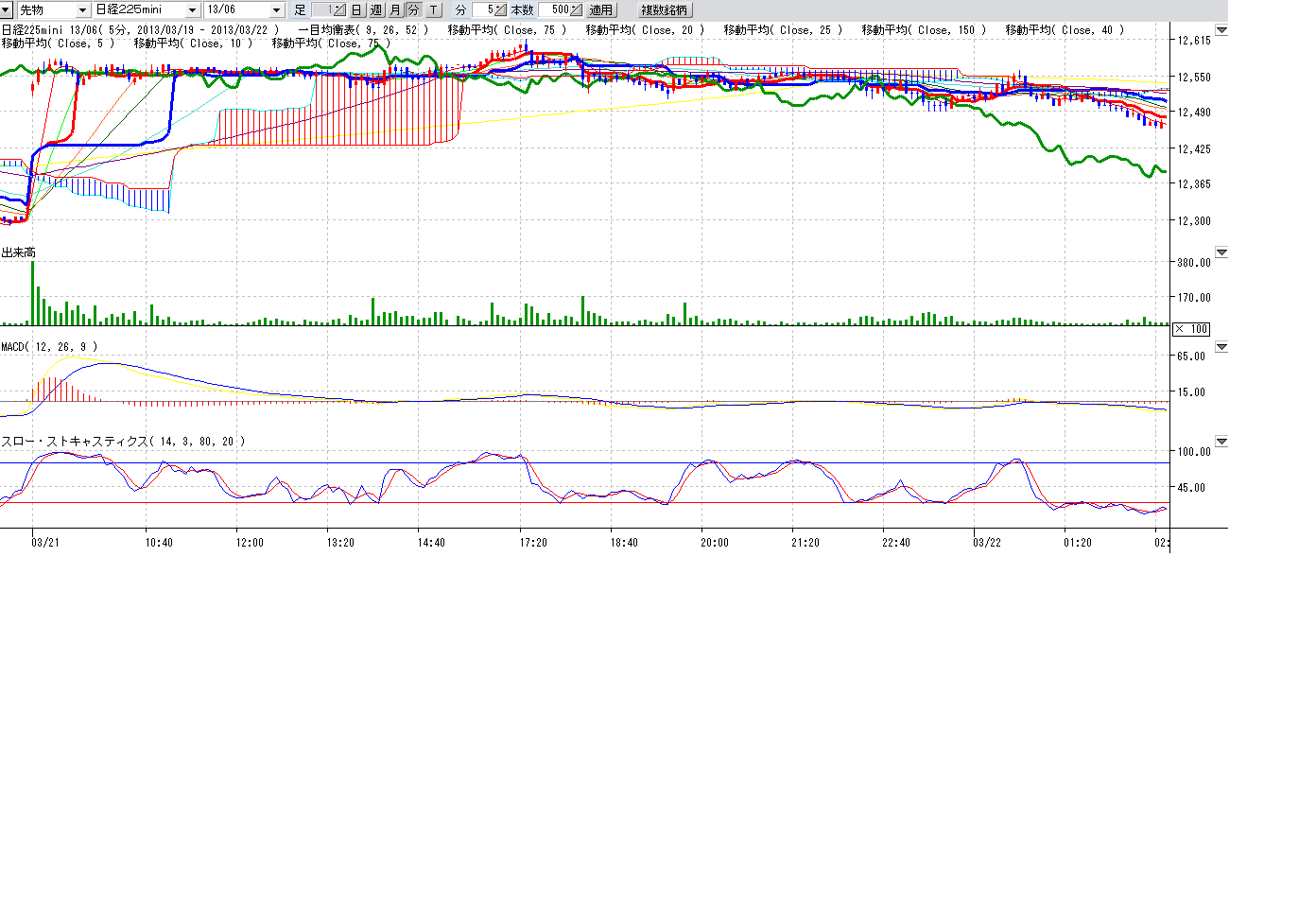
Task: Expand the MACD panel options arrow
Action: 1221,347
